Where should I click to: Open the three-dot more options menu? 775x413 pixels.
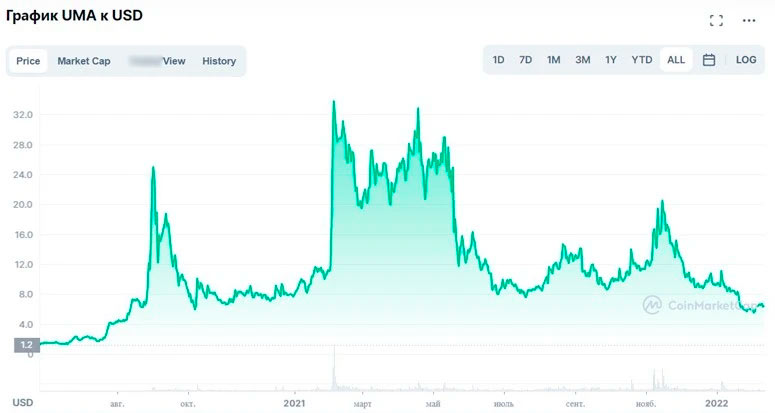[x=749, y=20]
